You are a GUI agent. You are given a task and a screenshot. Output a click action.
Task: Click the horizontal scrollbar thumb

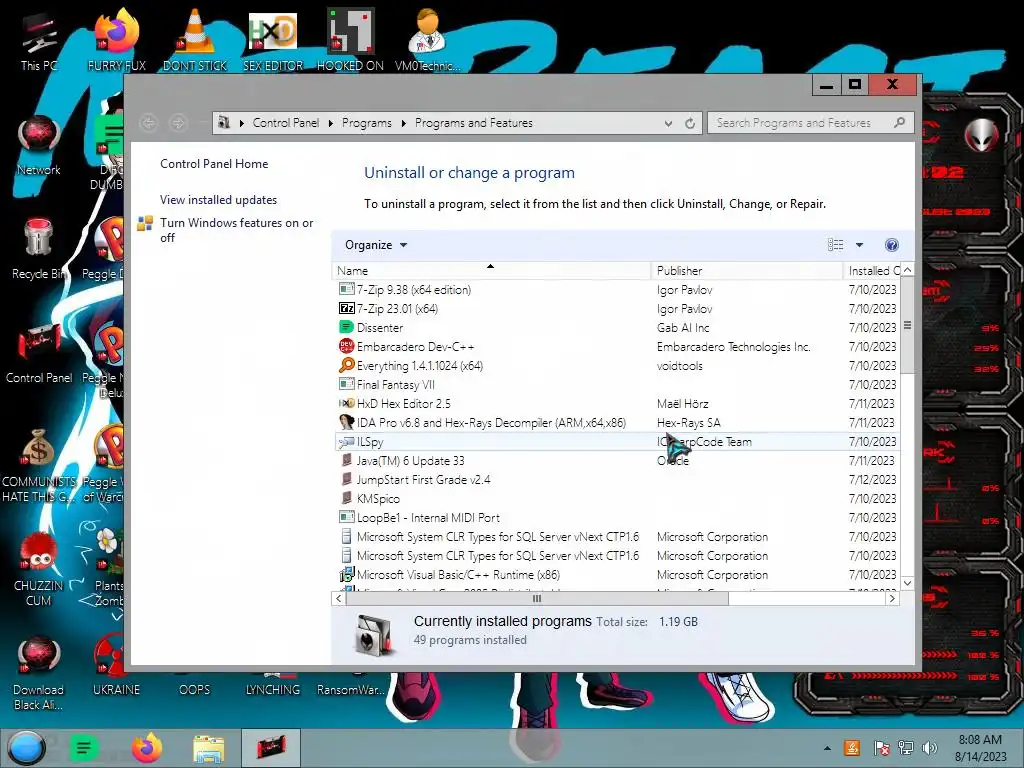(x=536, y=598)
